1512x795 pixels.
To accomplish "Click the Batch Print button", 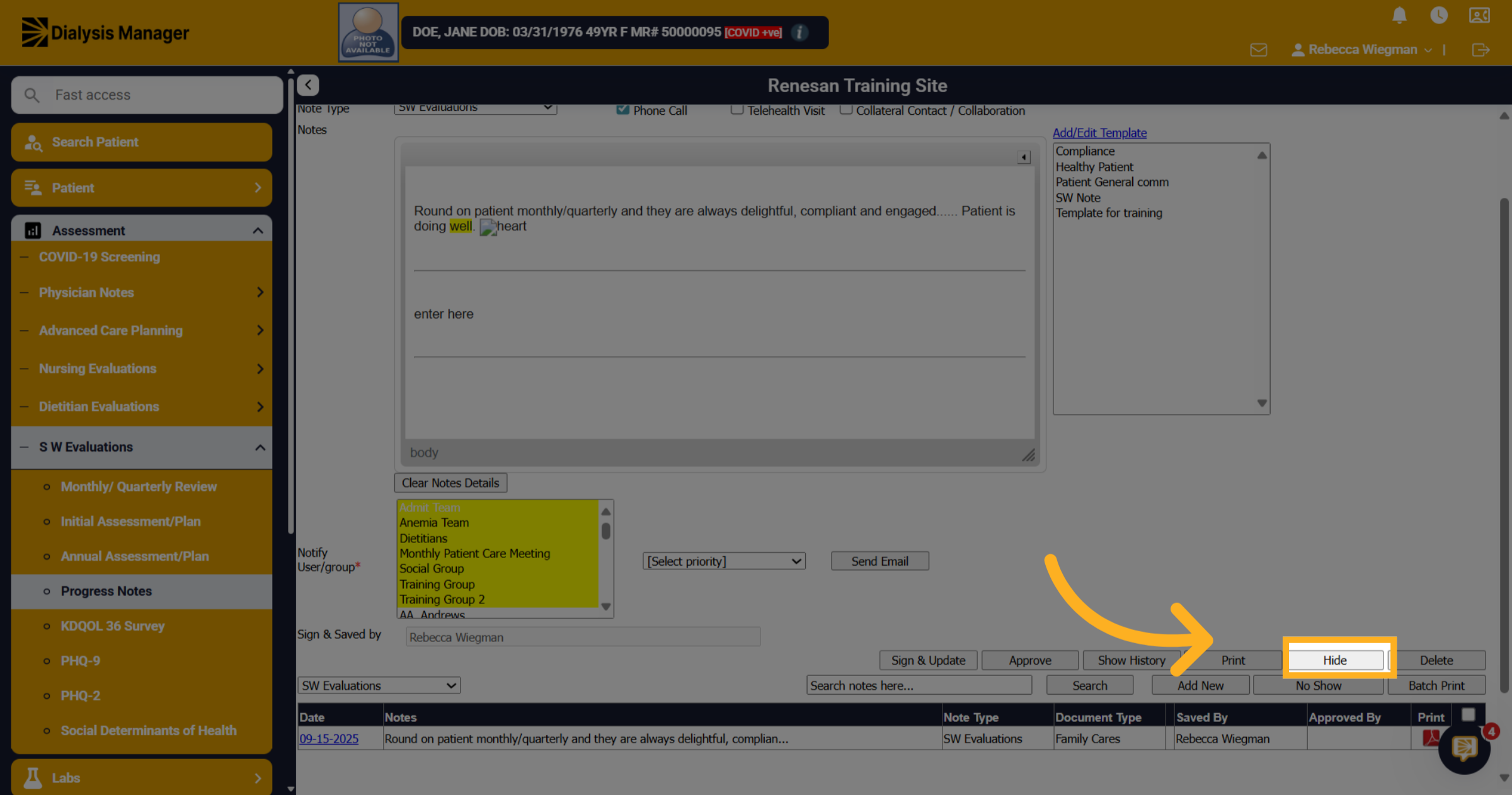I will [x=1436, y=685].
